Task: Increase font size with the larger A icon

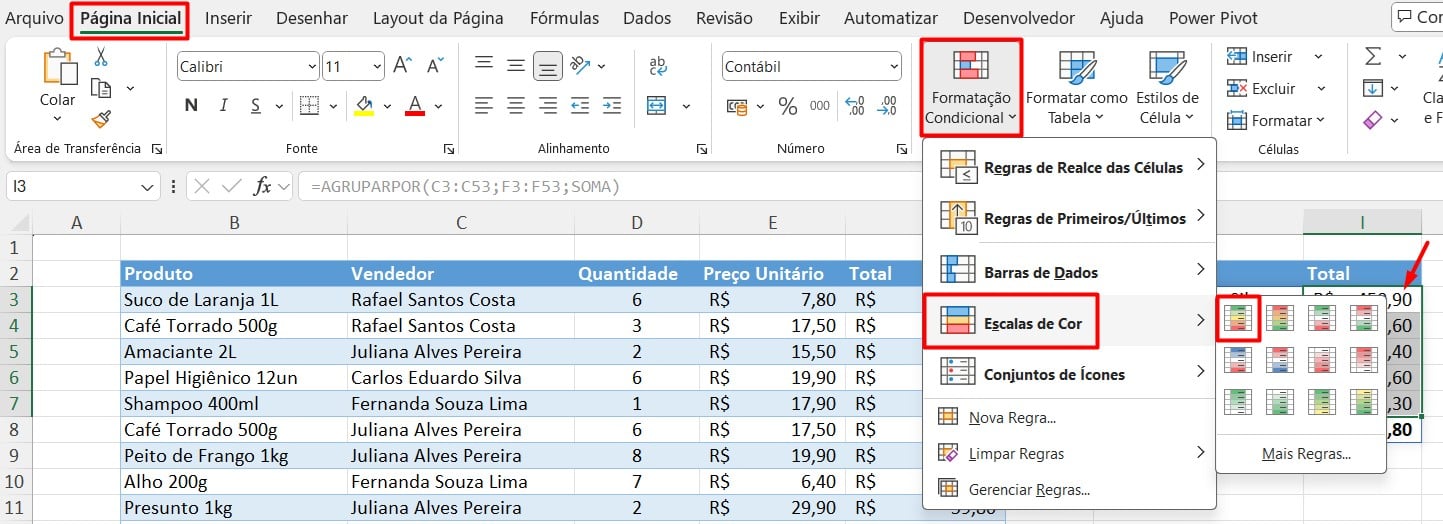Action: 402,66
